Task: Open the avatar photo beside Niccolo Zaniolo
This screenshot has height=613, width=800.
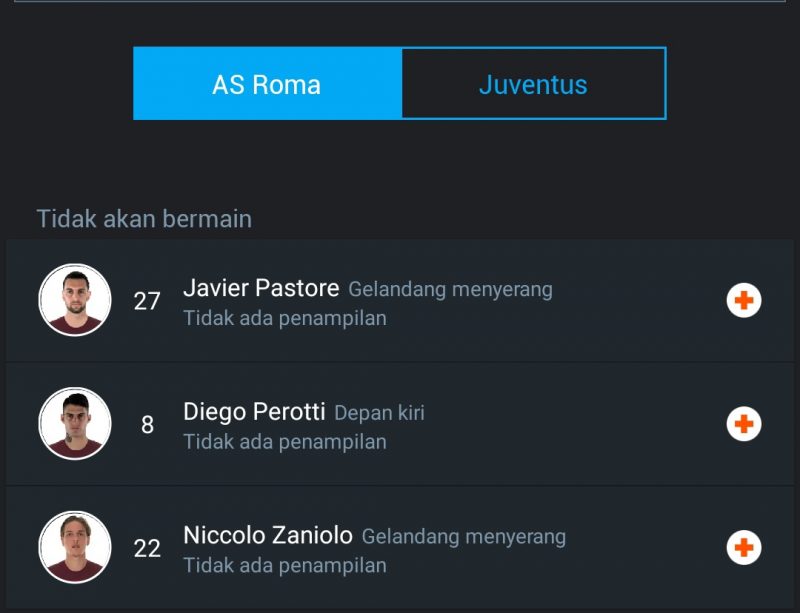Action: pos(75,548)
